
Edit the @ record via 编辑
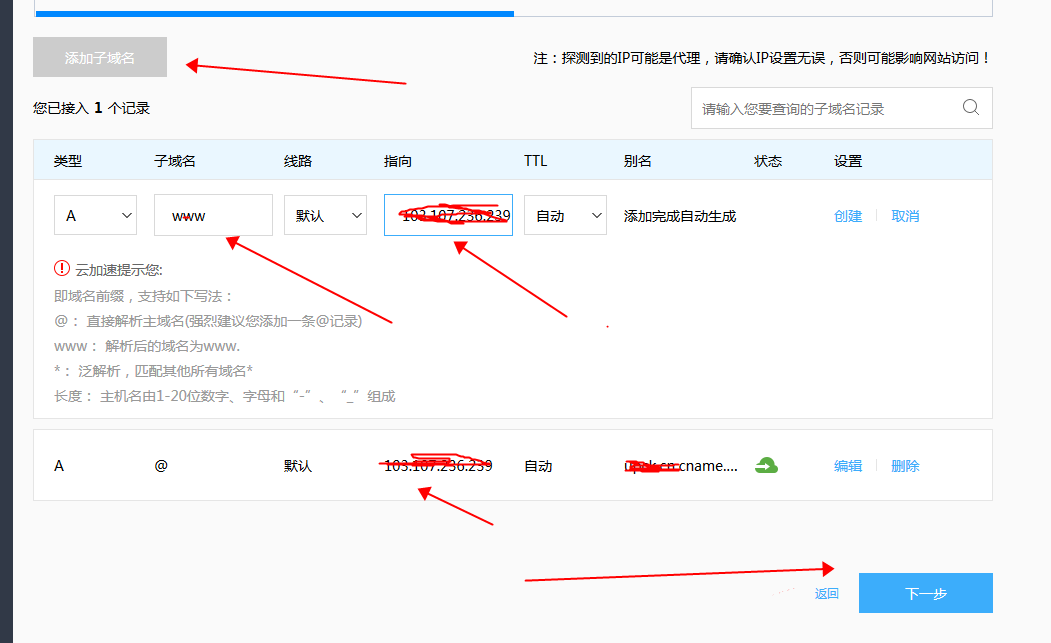(x=848, y=466)
